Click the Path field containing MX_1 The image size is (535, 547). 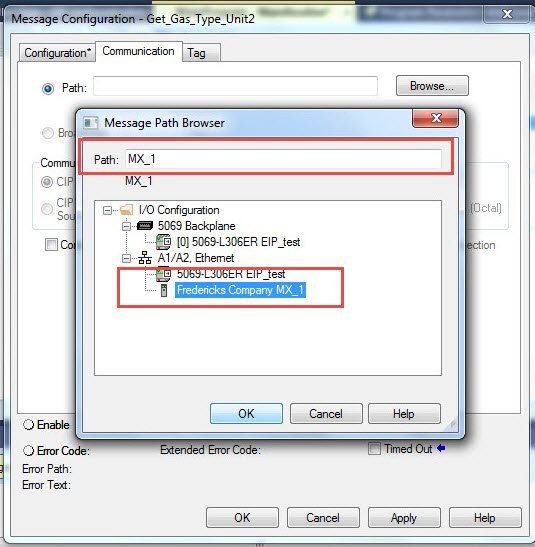pyautogui.click(x=283, y=159)
